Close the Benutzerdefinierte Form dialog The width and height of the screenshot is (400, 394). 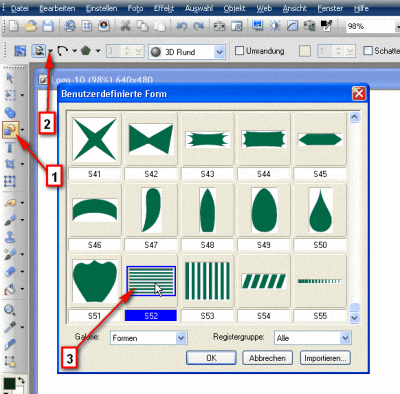point(359,94)
